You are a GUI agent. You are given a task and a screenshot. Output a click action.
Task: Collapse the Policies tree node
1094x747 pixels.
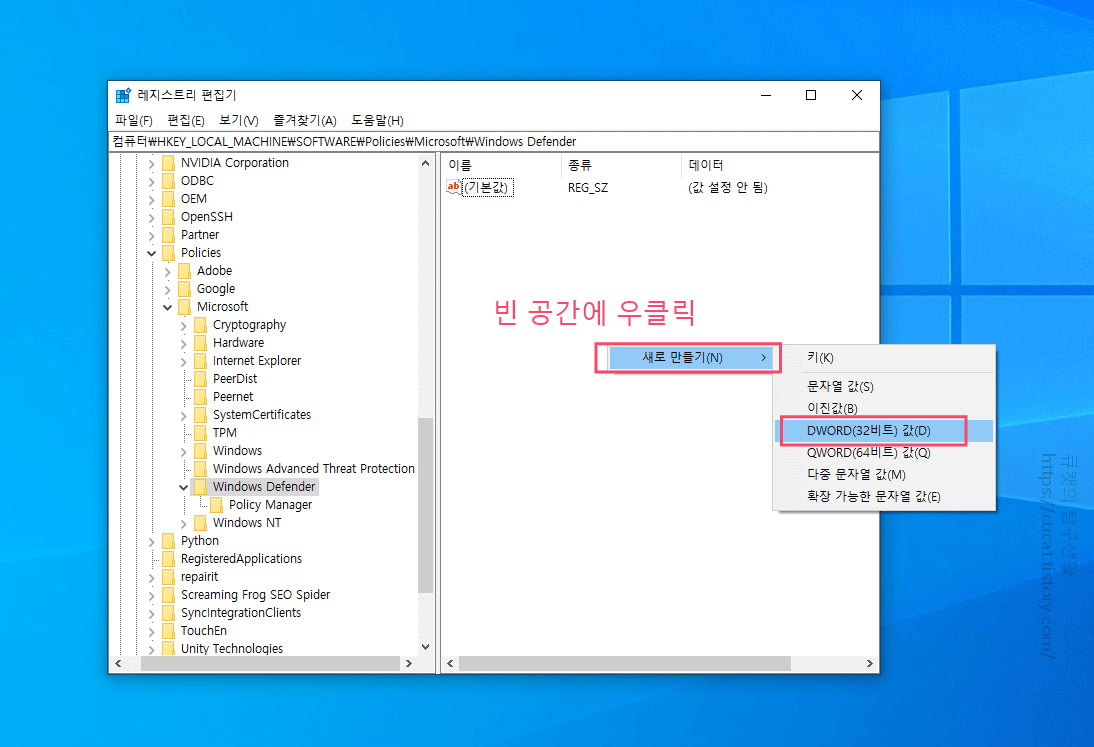151,252
